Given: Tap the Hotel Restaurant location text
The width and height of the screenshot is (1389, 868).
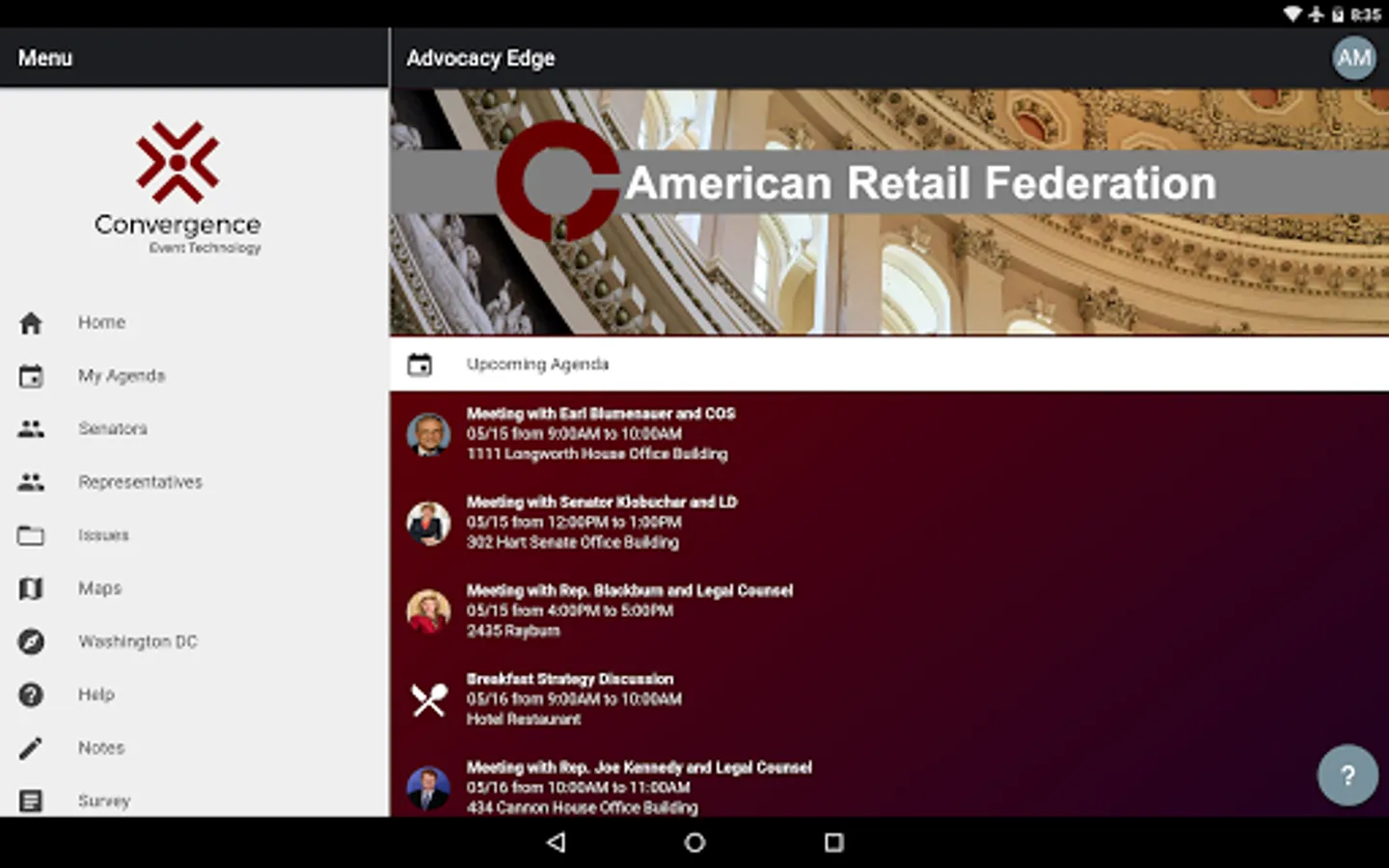Looking at the screenshot, I should pos(524,719).
